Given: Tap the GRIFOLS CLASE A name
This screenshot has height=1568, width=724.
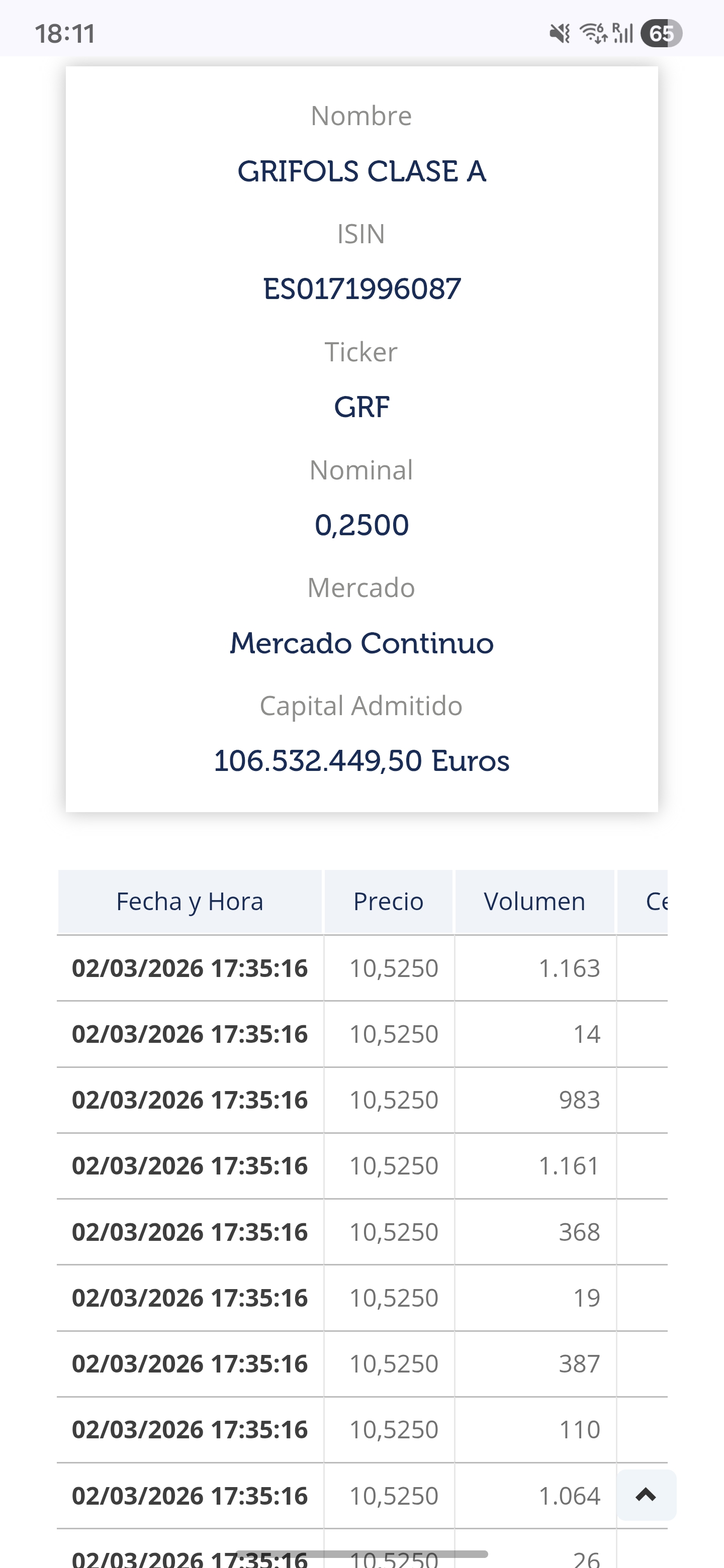Looking at the screenshot, I should 361,171.
